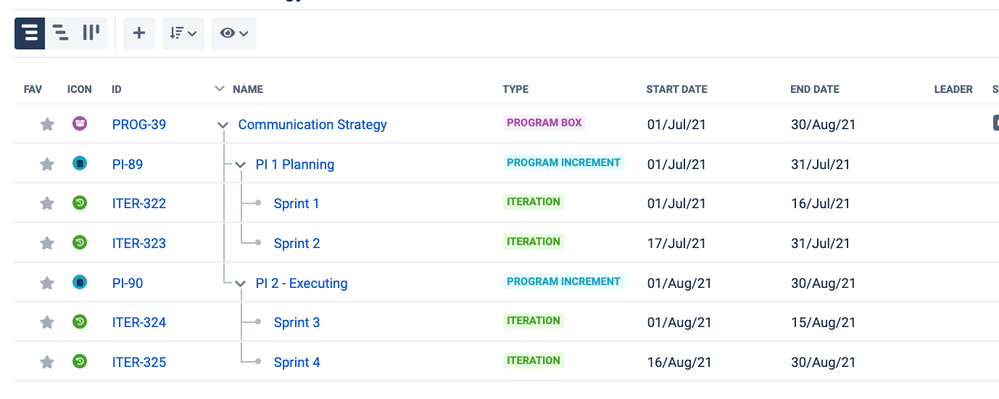Image resolution: width=999 pixels, height=399 pixels.
Task: Switch to the list view icon
Action: [x=30, y=33]
